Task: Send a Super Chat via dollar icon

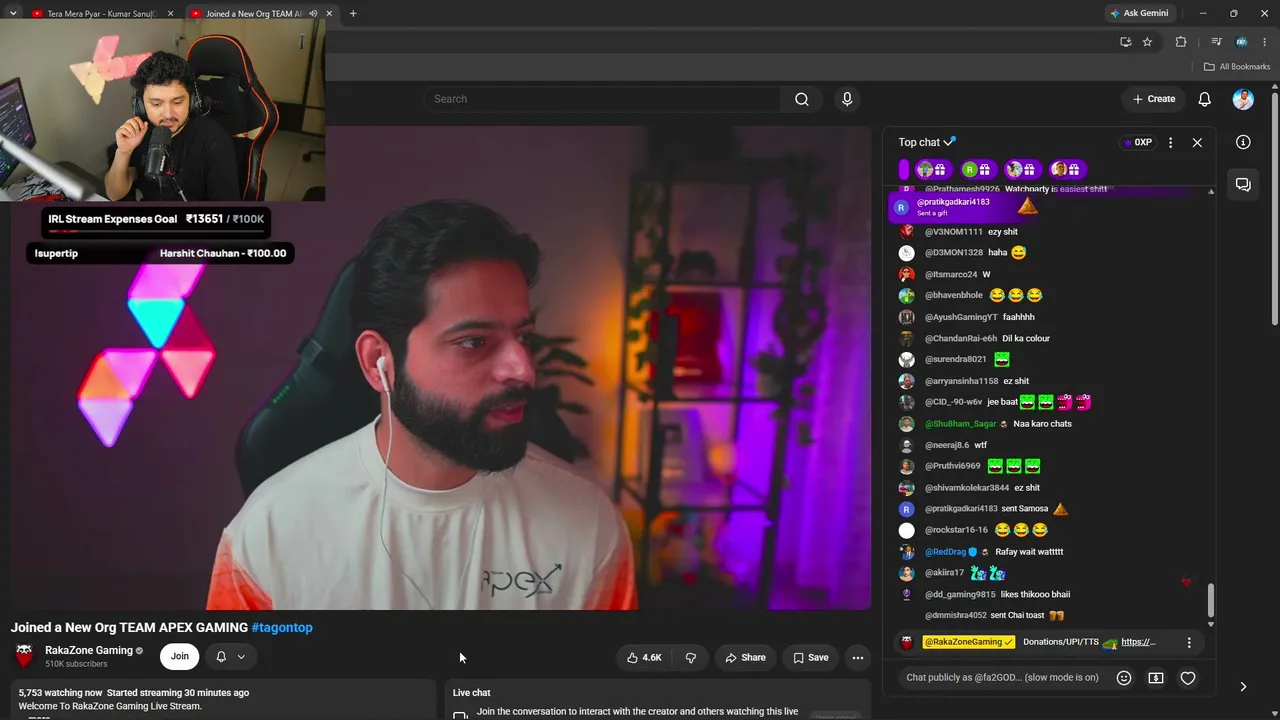Action: pos(1156,678)
